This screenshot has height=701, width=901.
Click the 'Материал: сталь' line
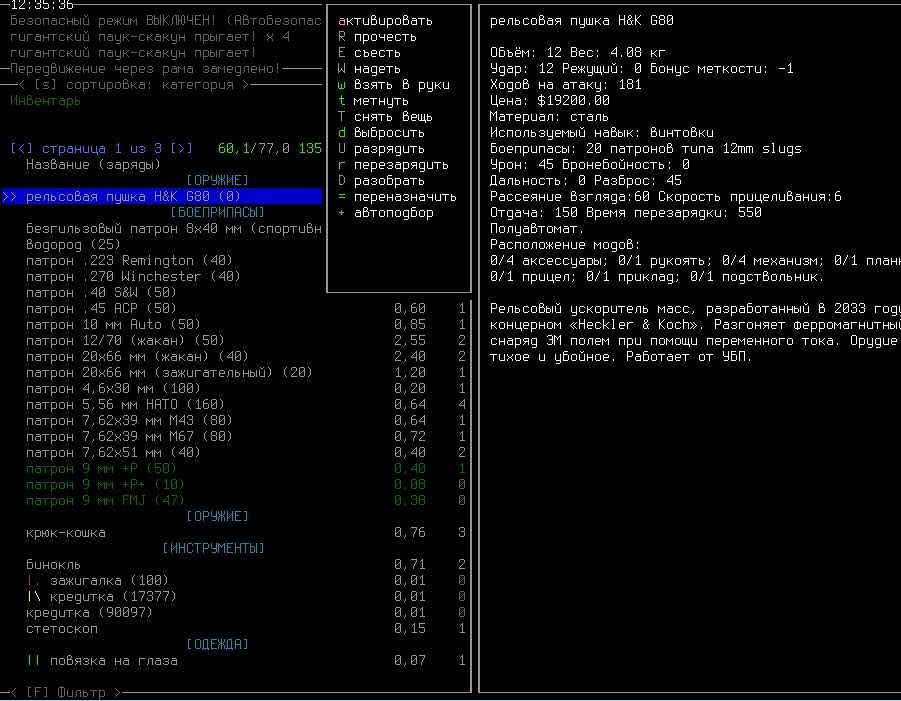point(549,117)
